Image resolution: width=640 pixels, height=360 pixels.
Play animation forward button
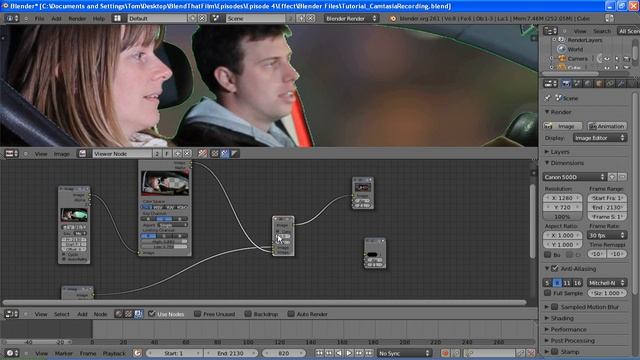tap(349, 353)
